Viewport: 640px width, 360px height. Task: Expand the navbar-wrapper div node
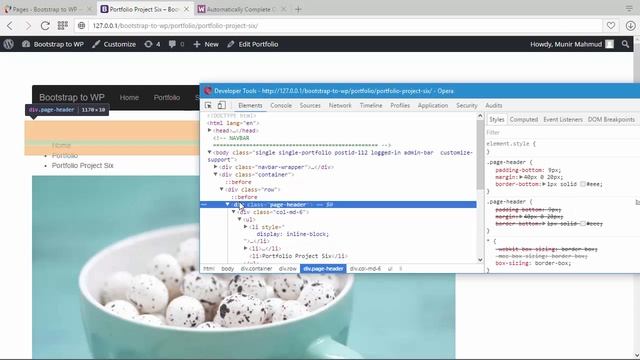(x=216, y=167)
